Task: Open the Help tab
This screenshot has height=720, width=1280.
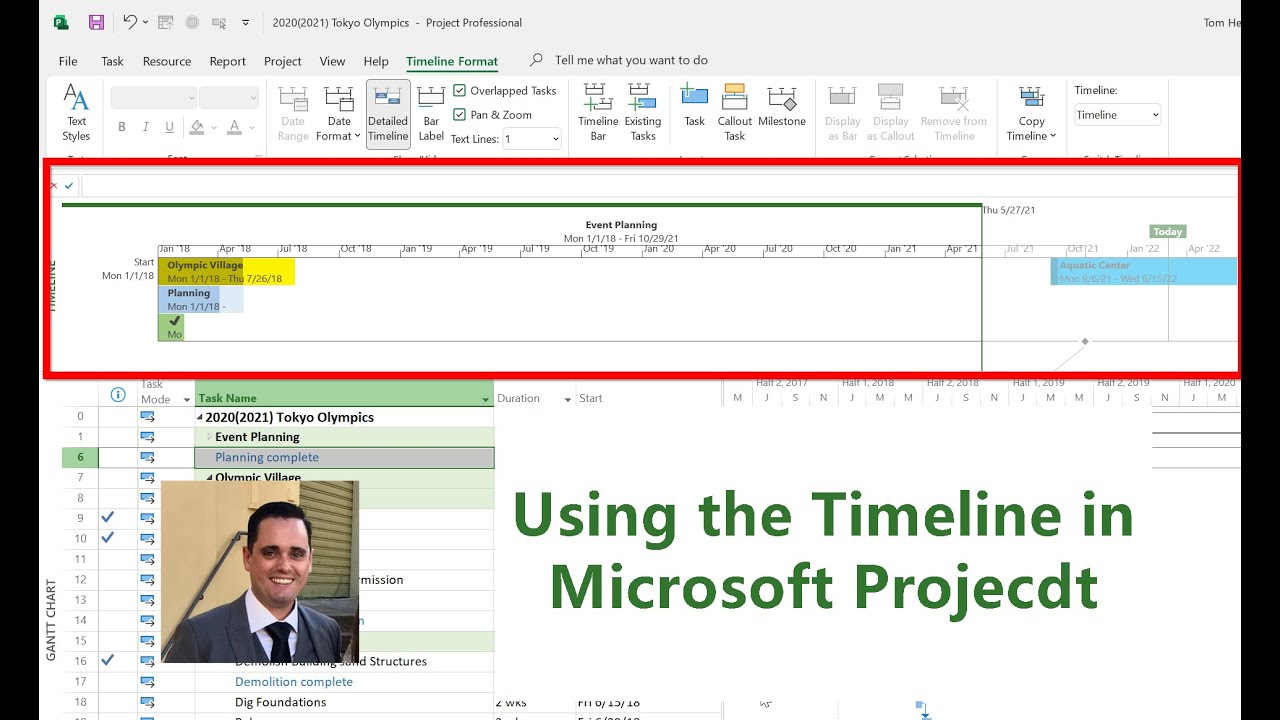Action: [376, 61]
